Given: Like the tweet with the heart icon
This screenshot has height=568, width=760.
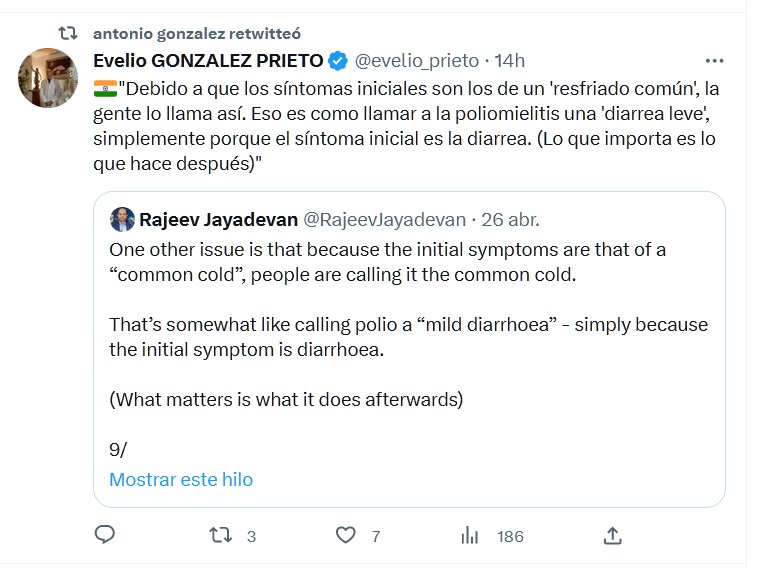Looking at the screenshot, I should (345, 535).
